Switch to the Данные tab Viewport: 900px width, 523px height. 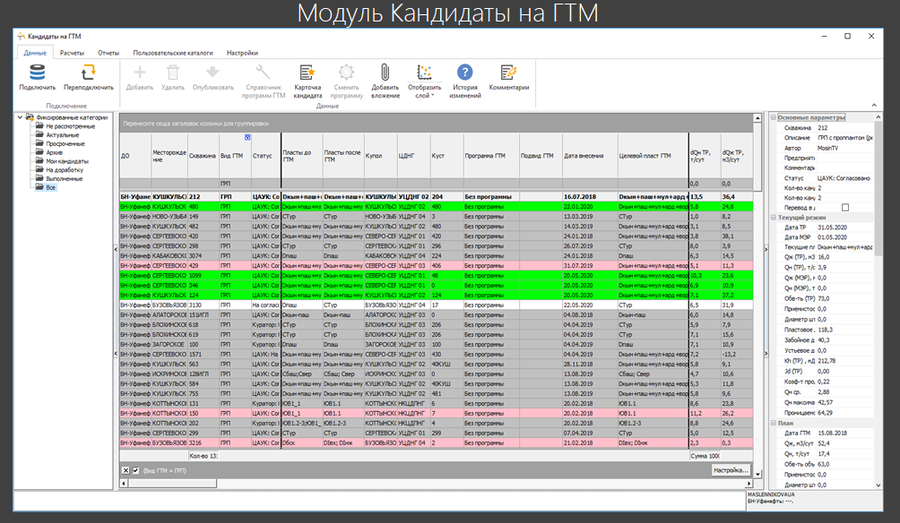(34, 53)
